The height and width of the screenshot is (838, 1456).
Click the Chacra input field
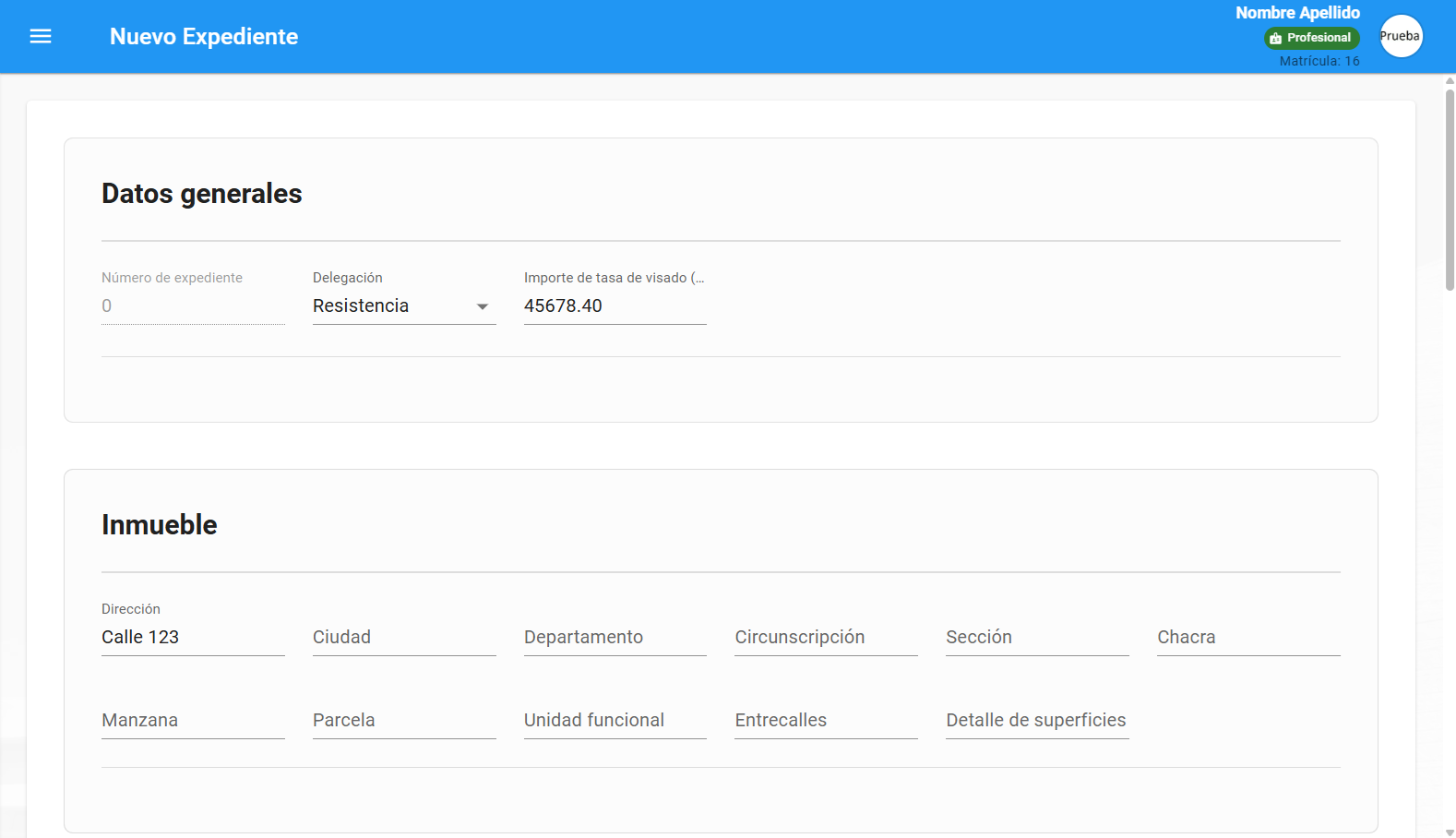[1247, 638]
